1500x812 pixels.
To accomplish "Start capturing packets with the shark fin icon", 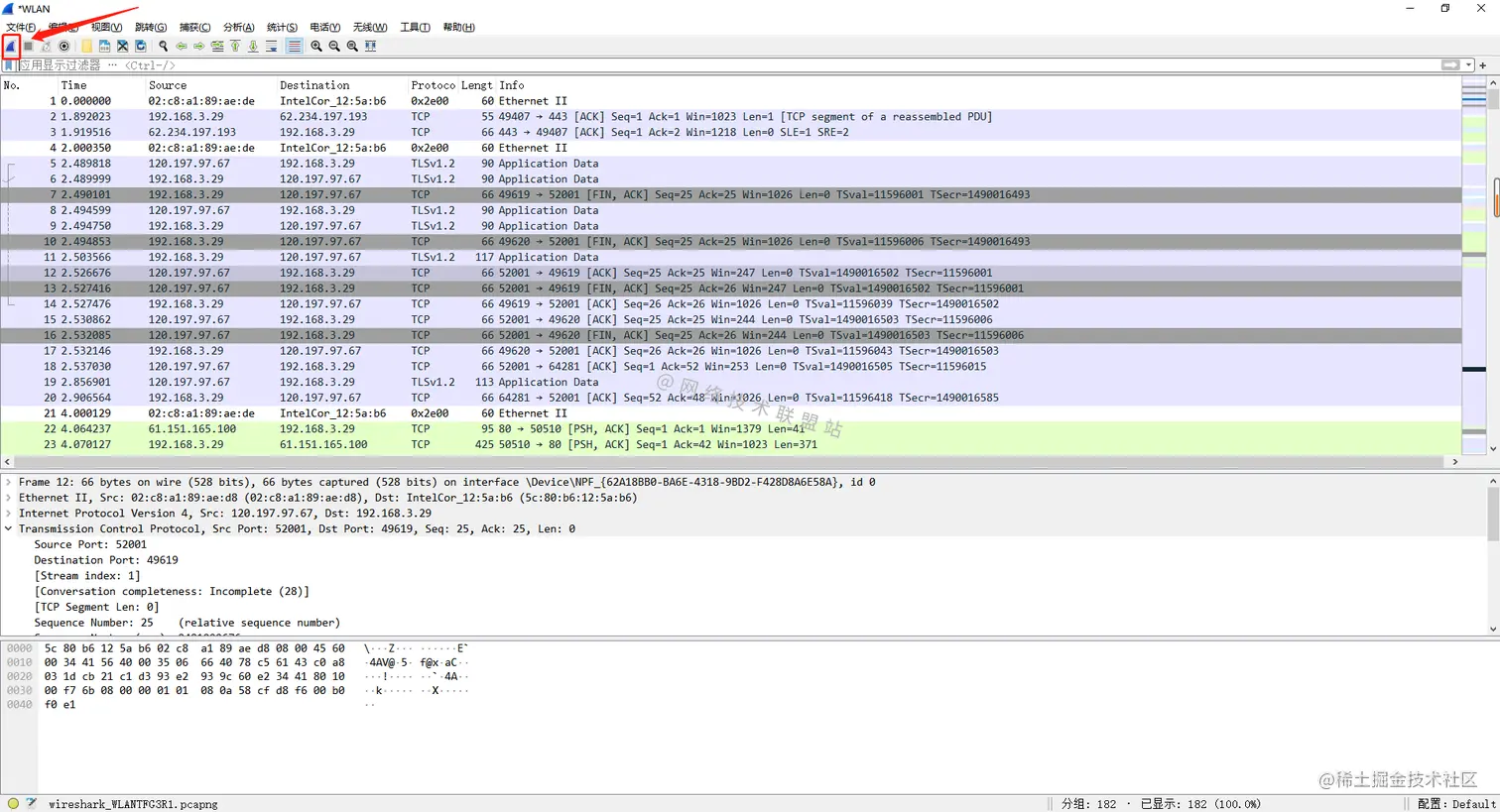I will click(11, 46).
